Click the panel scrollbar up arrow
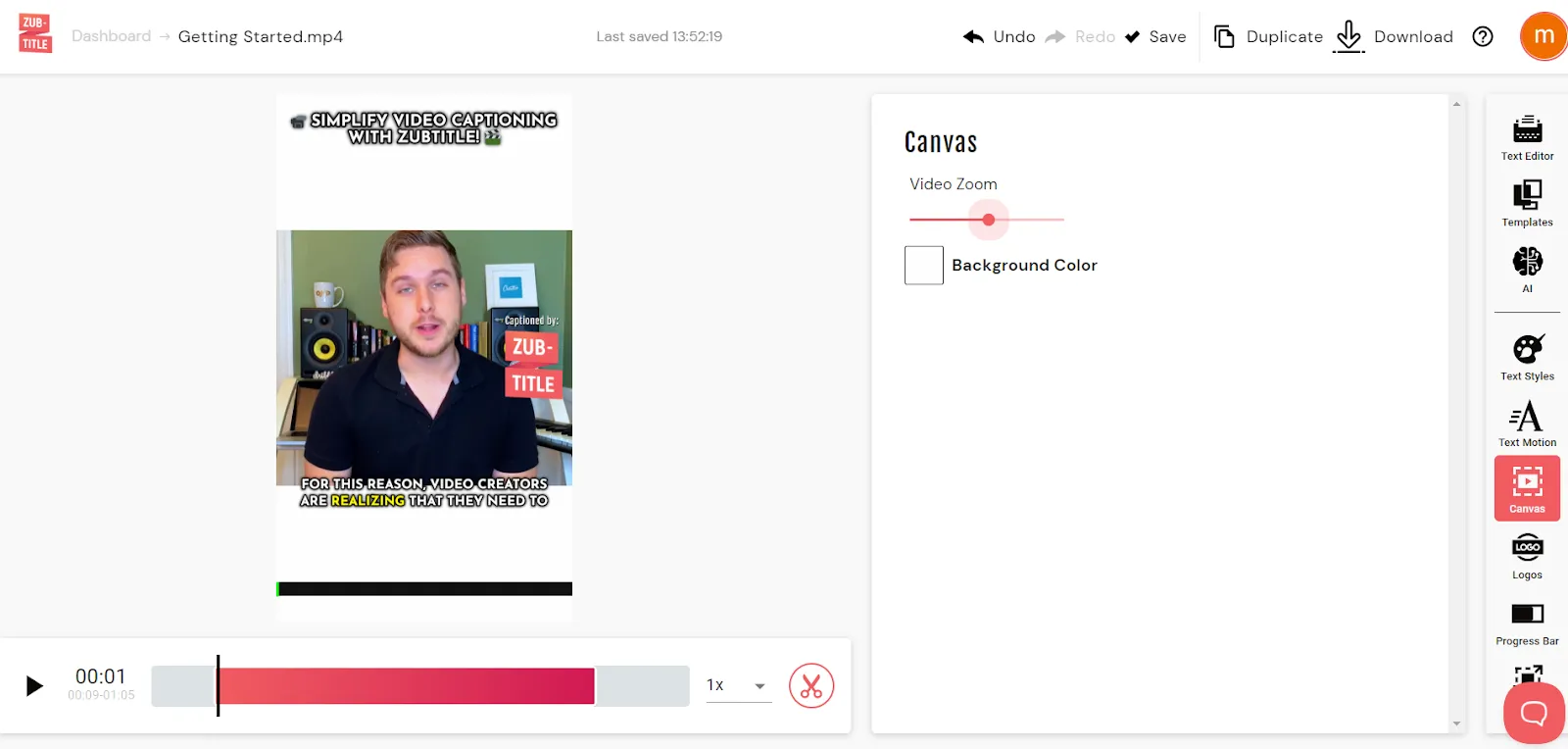 click(x=1456, y=104)
